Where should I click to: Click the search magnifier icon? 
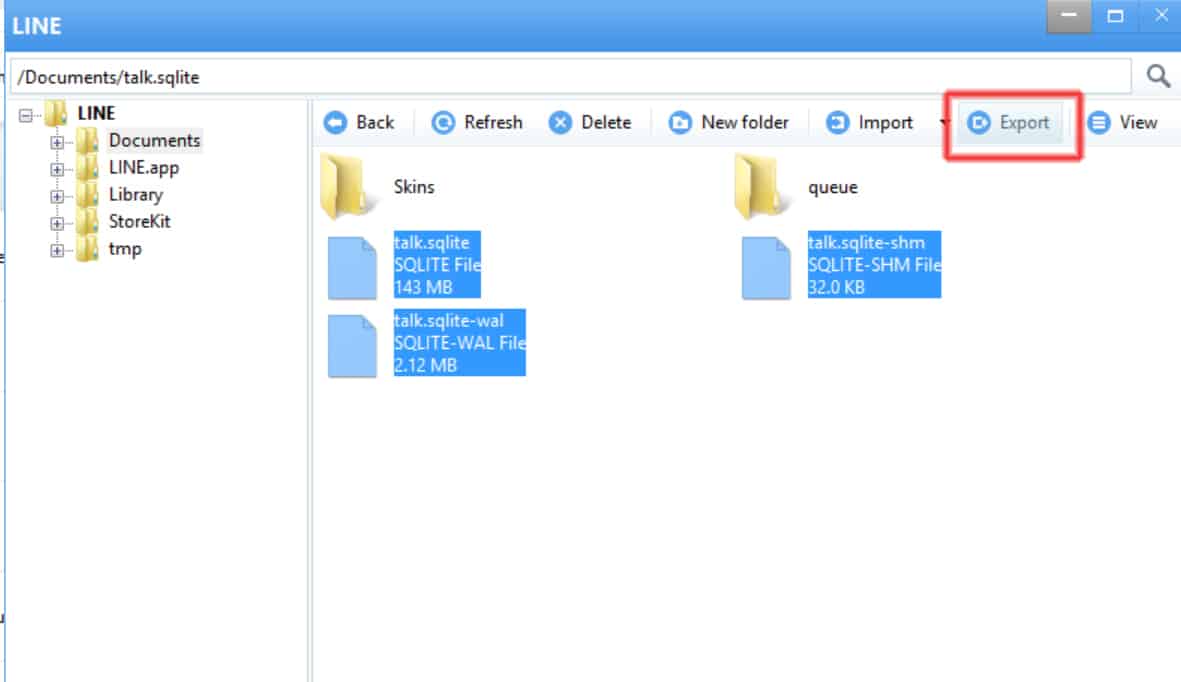pos(1157,76)
